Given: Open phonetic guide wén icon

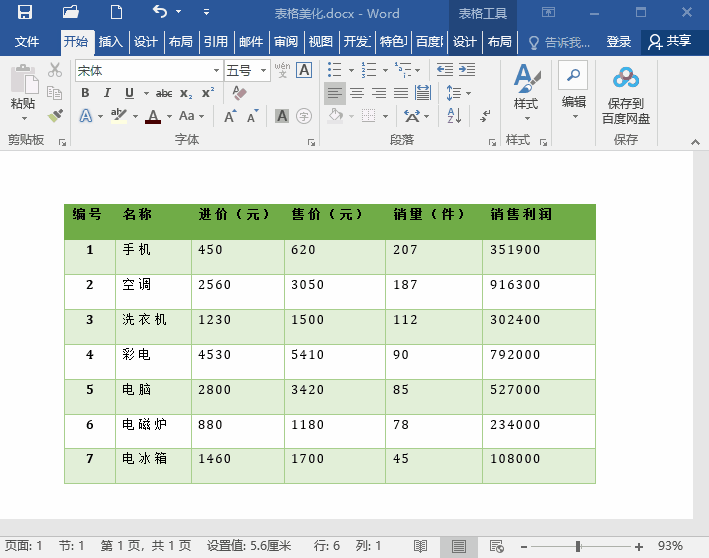Looking at the screenshot, I should 283,70.
